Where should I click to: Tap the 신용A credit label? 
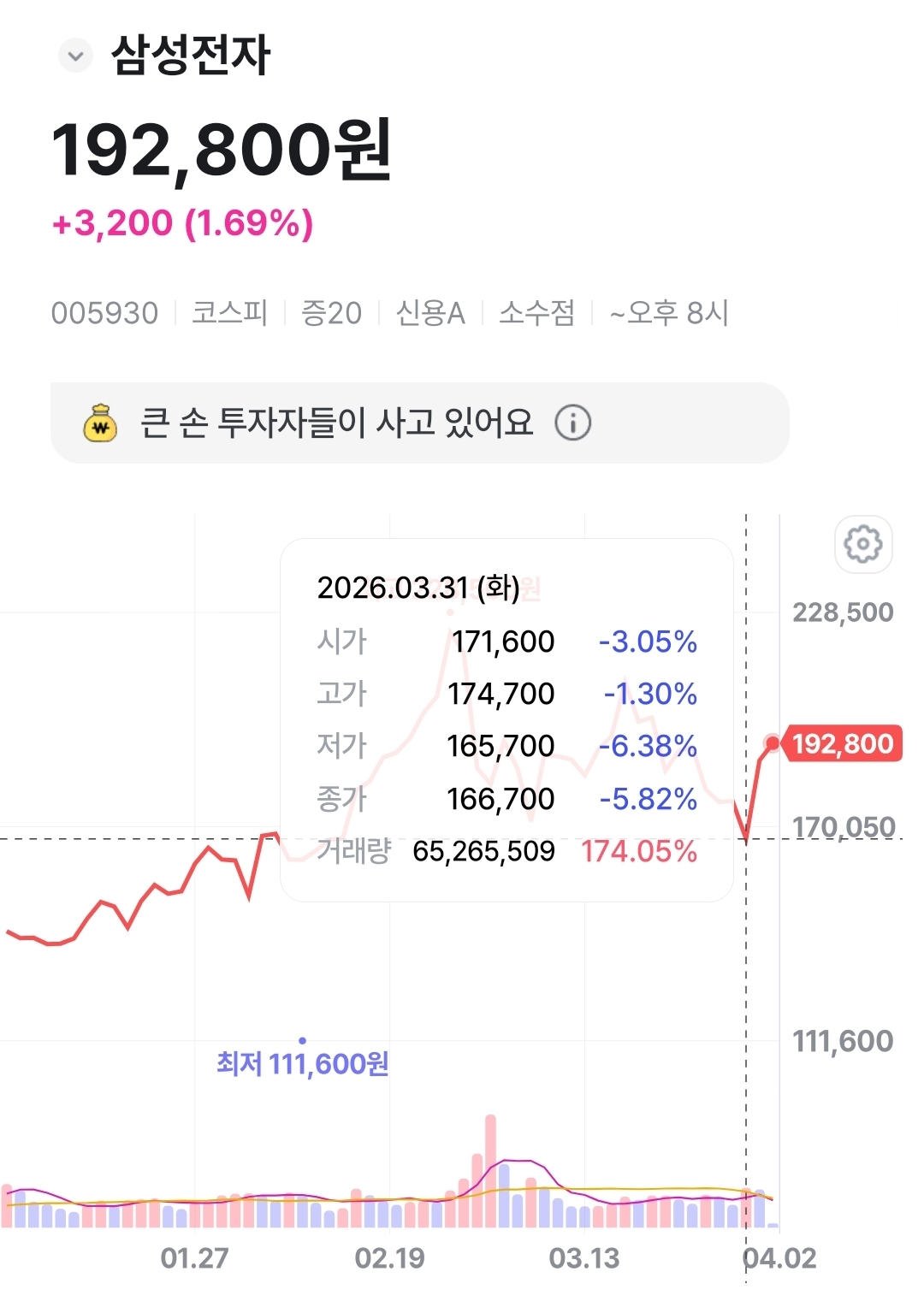tap(430, 313)
